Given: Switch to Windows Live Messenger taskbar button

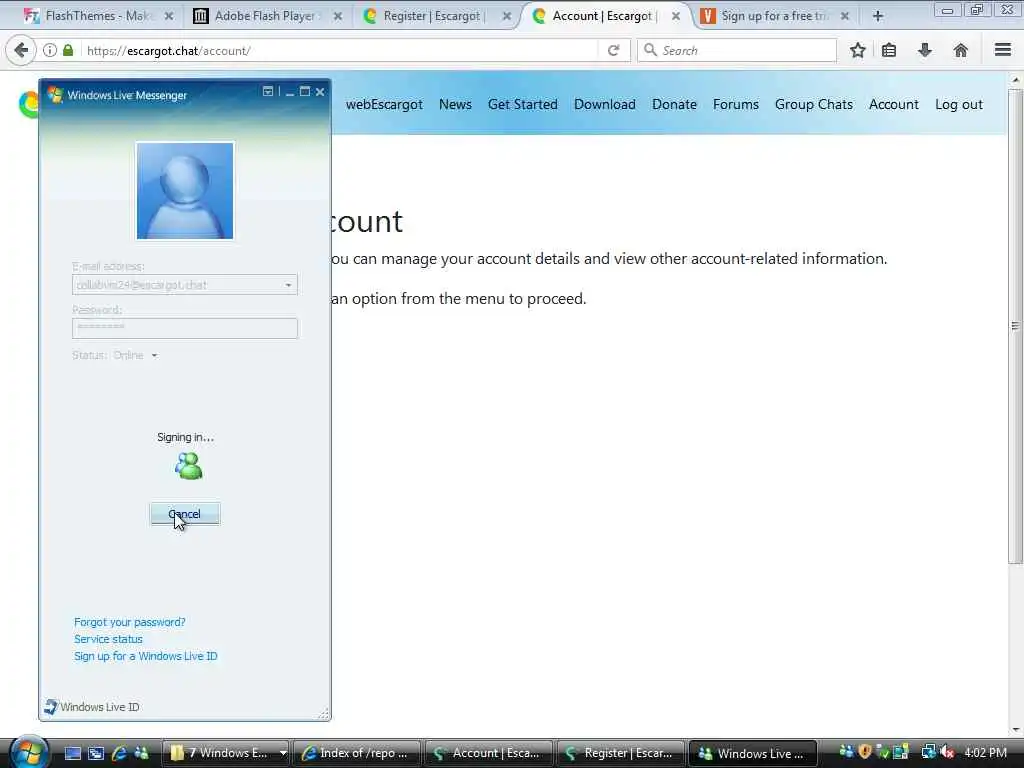Looking at the screenshot, I should [752, 753].
